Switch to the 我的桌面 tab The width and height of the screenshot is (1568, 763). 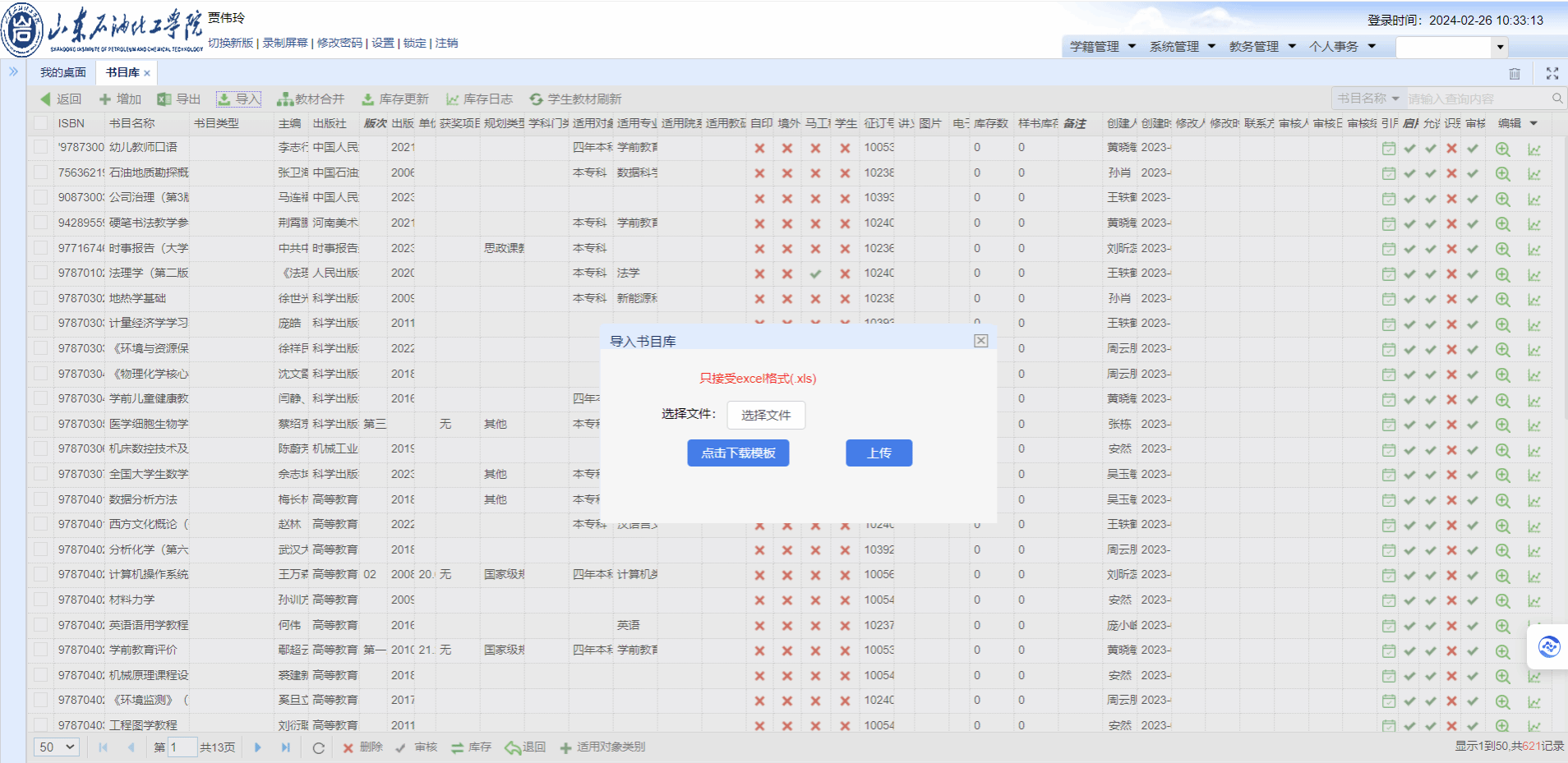(x=63, y=73)
